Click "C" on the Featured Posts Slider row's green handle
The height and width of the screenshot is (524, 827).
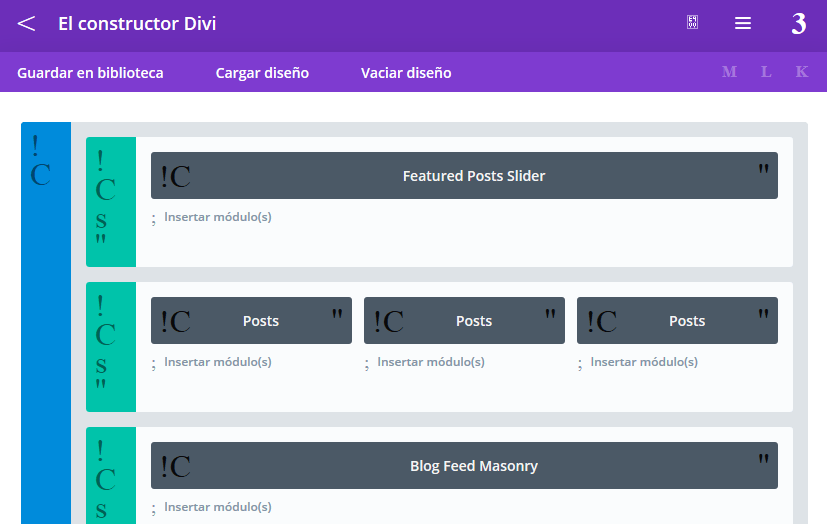(105, 190)
